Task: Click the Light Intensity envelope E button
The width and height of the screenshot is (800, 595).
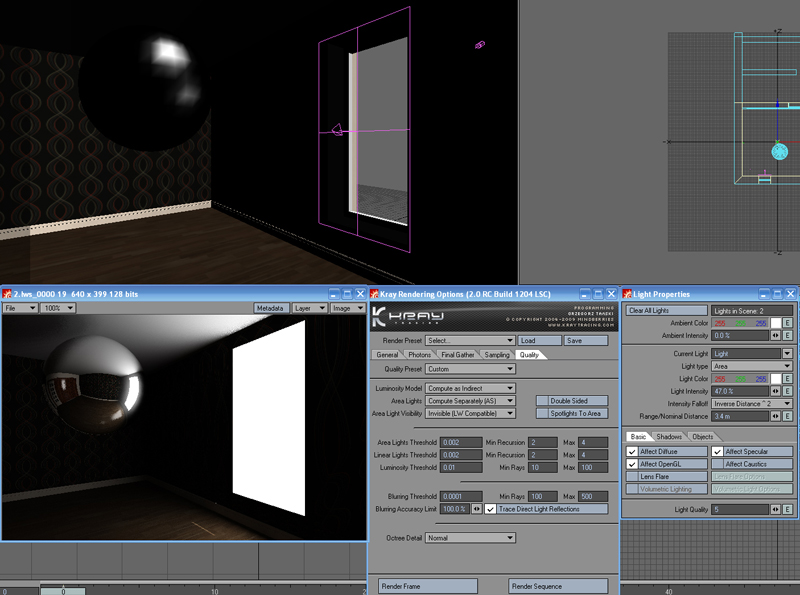Action: click(787, 391)
